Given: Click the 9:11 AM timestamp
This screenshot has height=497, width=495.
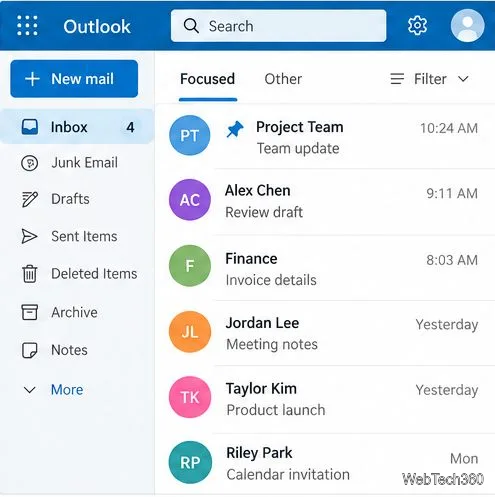Looking at the screenshot, I should coord(452,194).
